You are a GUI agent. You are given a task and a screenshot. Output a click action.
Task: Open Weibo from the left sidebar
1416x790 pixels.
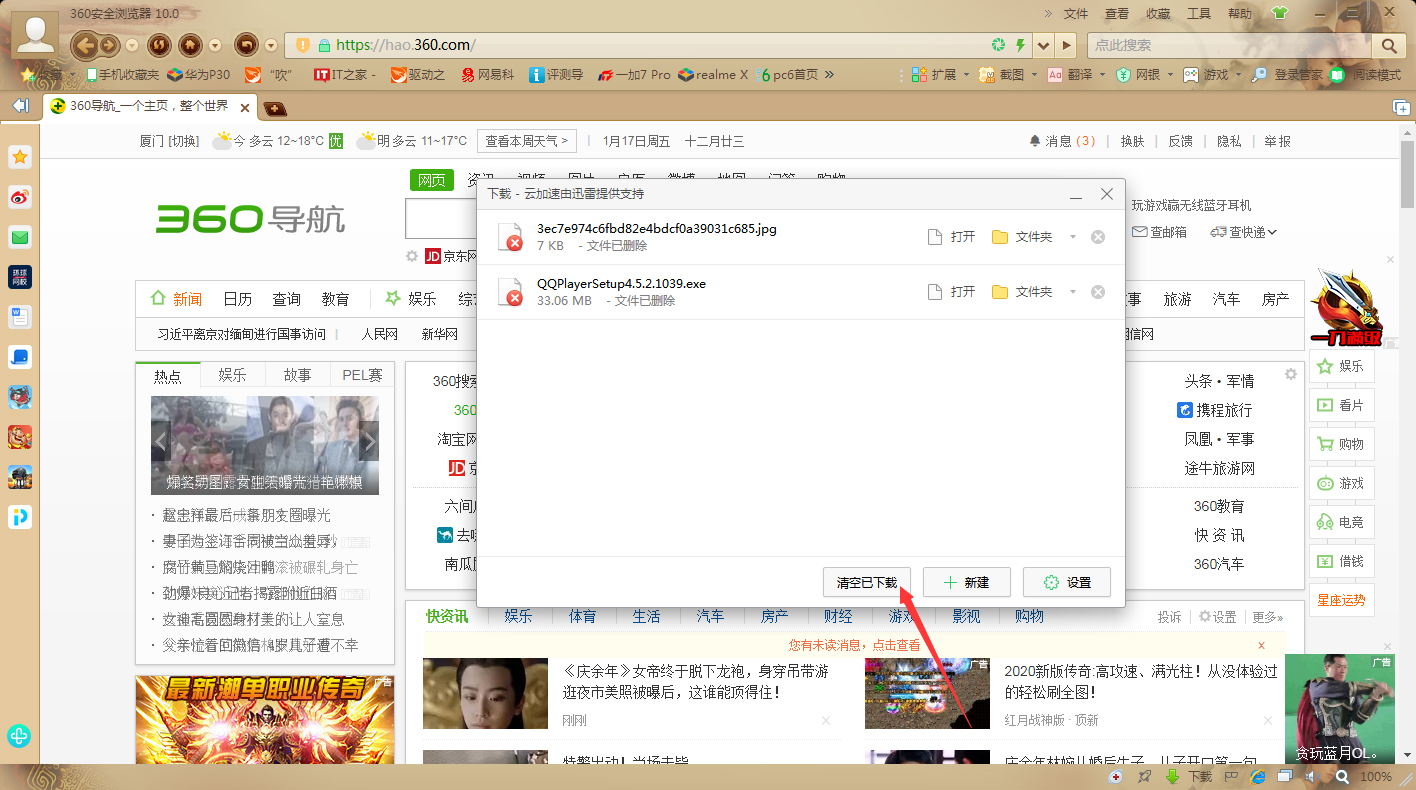(19, 197)
